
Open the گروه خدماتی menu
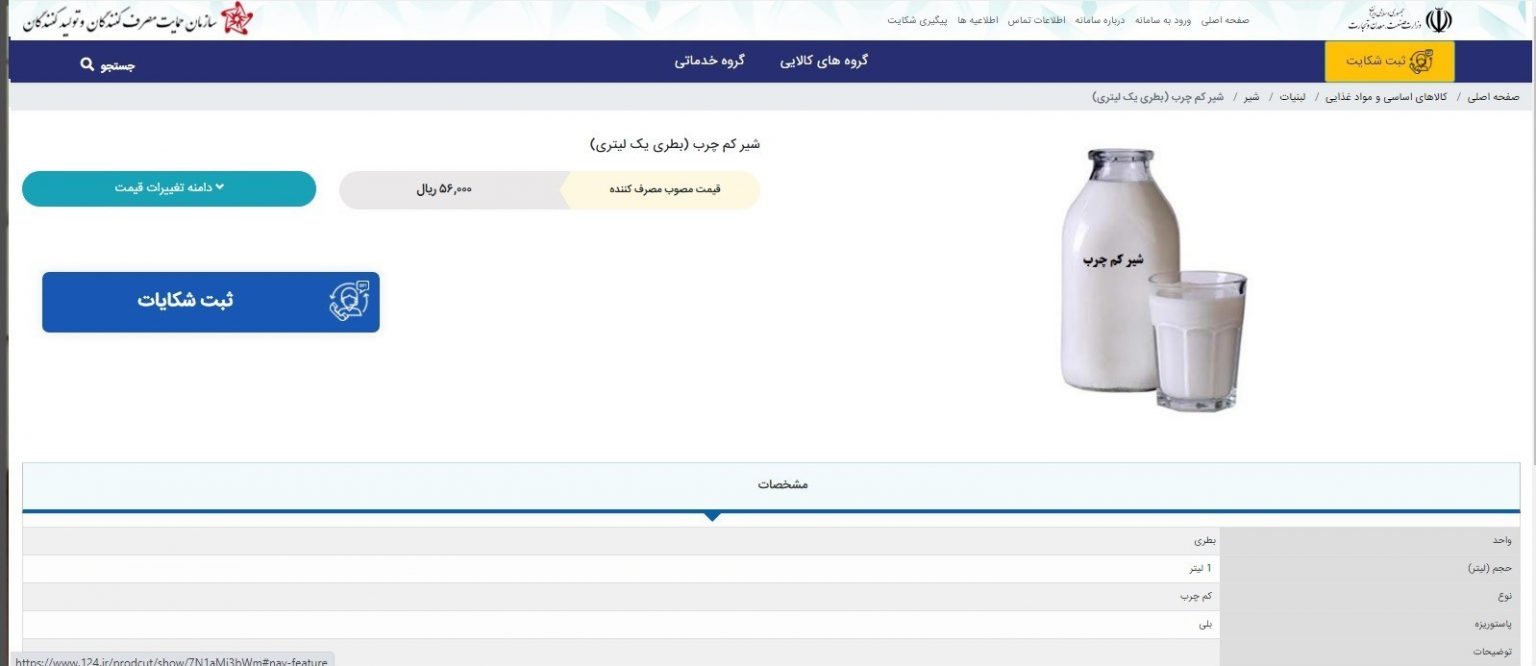tap(709, 61)
